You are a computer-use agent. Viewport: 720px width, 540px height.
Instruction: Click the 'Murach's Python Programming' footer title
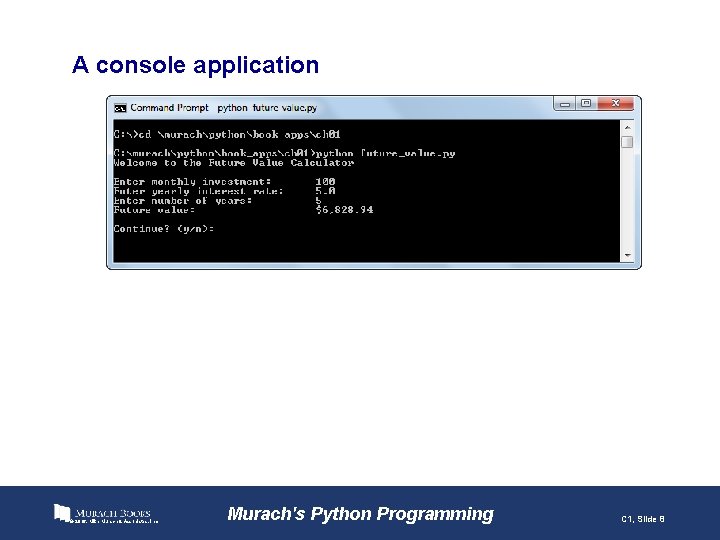tap(360, 514)
